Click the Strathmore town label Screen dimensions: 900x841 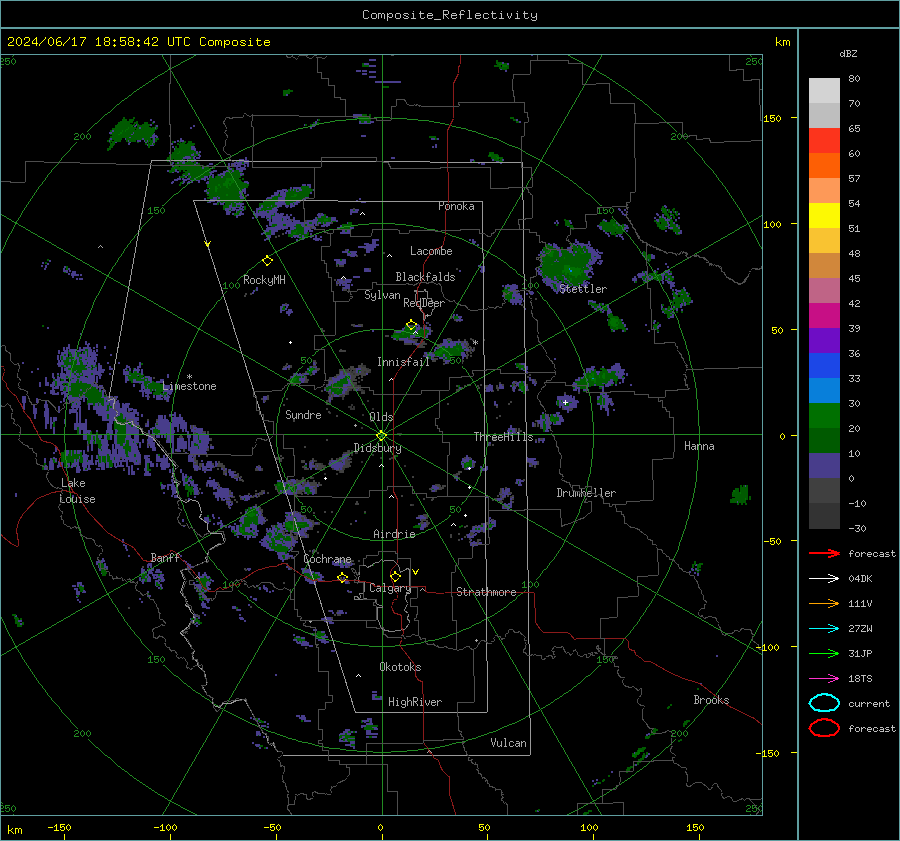(x=486, y=592)
